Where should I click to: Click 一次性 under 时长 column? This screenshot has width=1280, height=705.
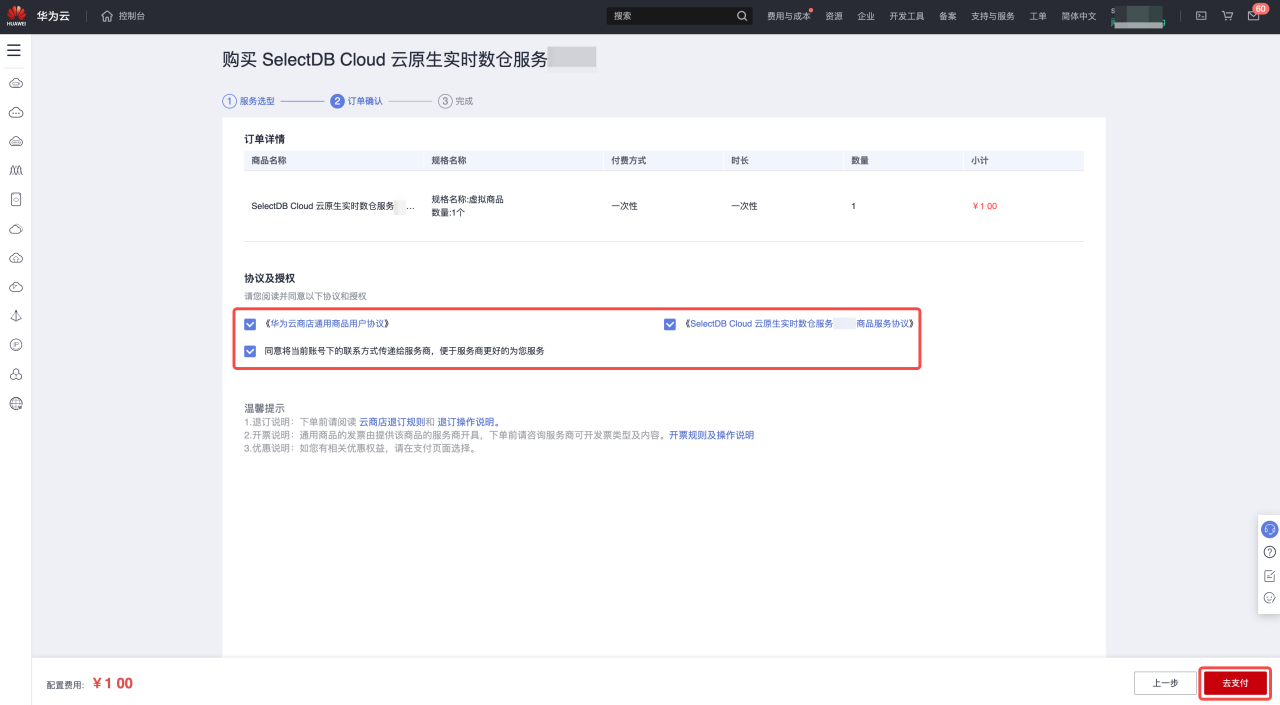point(744,206)
